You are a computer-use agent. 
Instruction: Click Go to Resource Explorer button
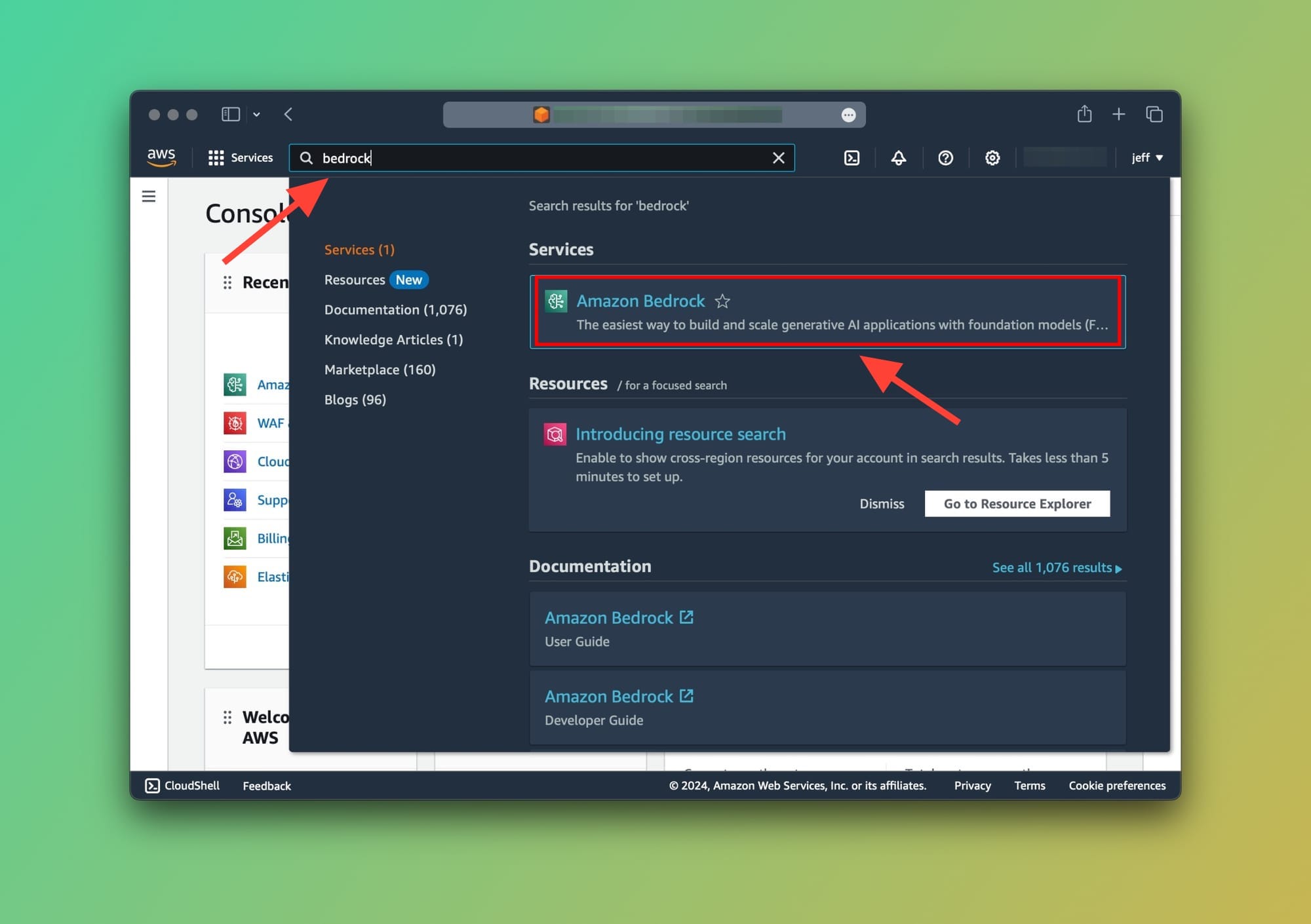(1017, 504)
